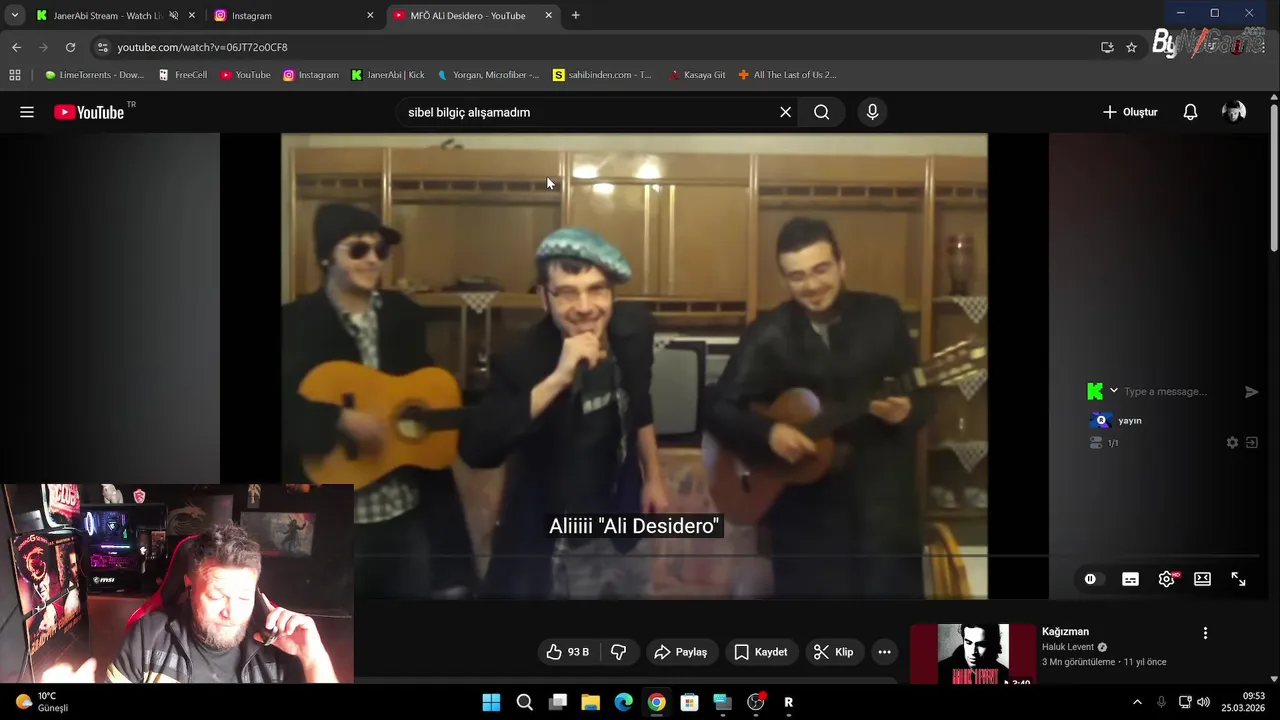Pop out or collapse the Kick chat panel
This screenshot has width=1280, height=720.
point(1252,443)
